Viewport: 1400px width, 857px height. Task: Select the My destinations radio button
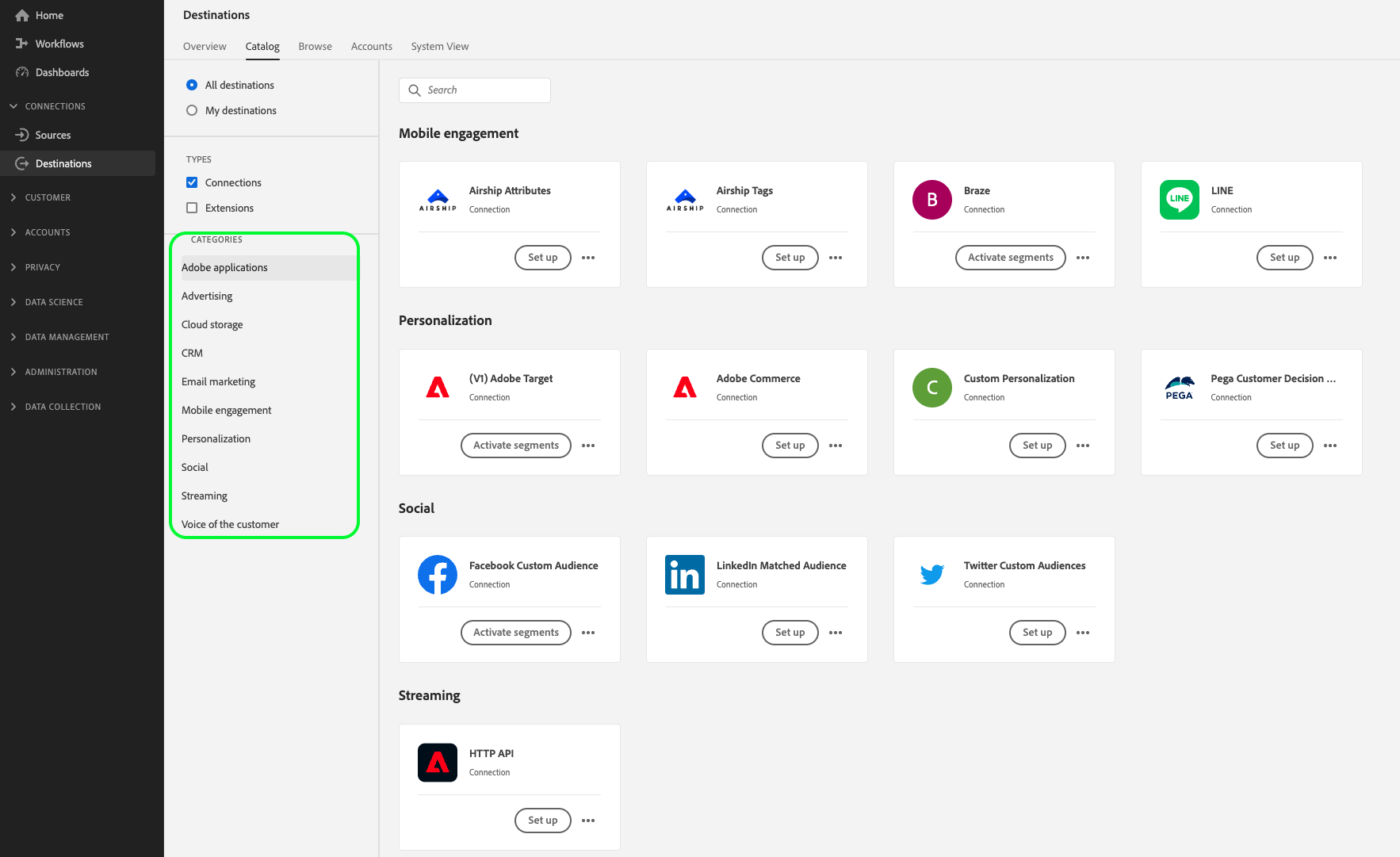coord(192,110)
